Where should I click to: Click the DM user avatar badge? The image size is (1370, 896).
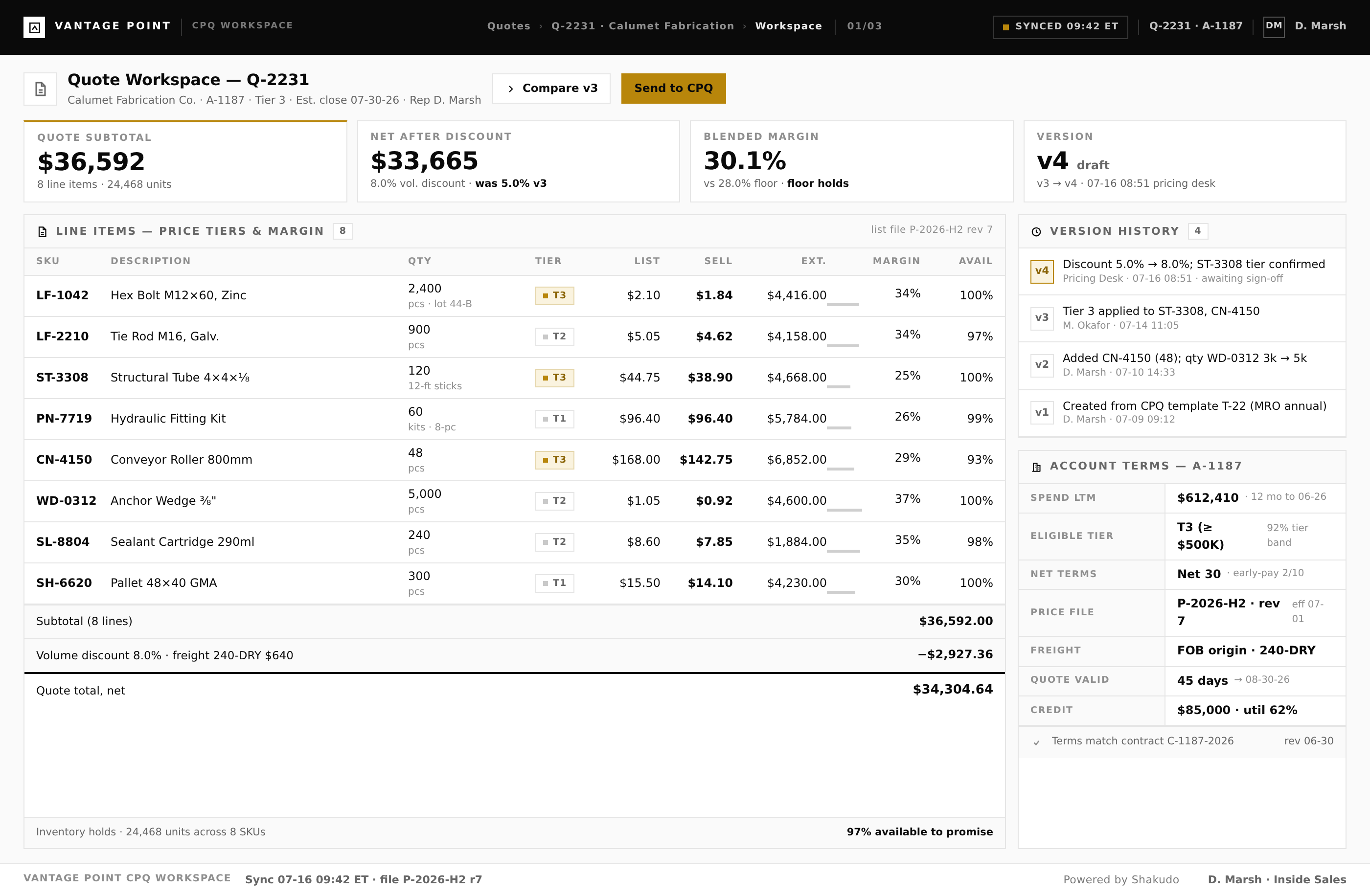1273,26
